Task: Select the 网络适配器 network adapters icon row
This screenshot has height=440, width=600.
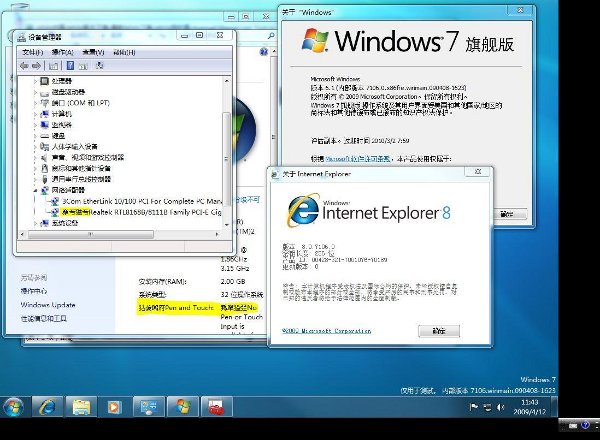Action: (x=62, y=190)
